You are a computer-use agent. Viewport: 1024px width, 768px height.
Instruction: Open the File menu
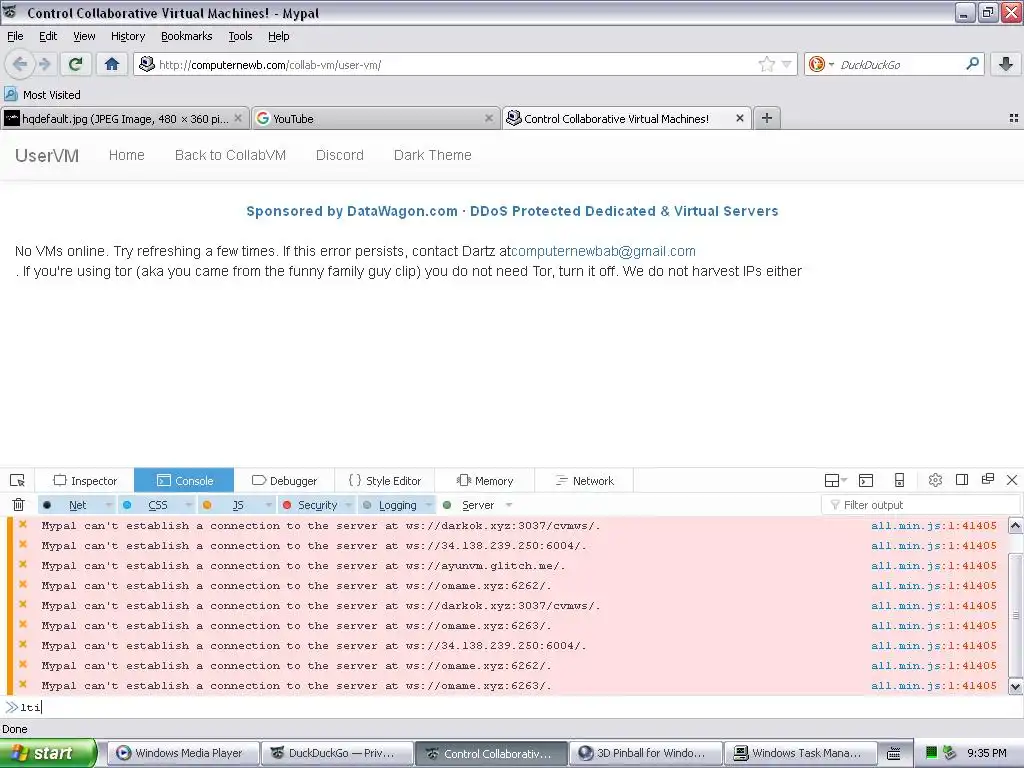[x=15, y=36]
